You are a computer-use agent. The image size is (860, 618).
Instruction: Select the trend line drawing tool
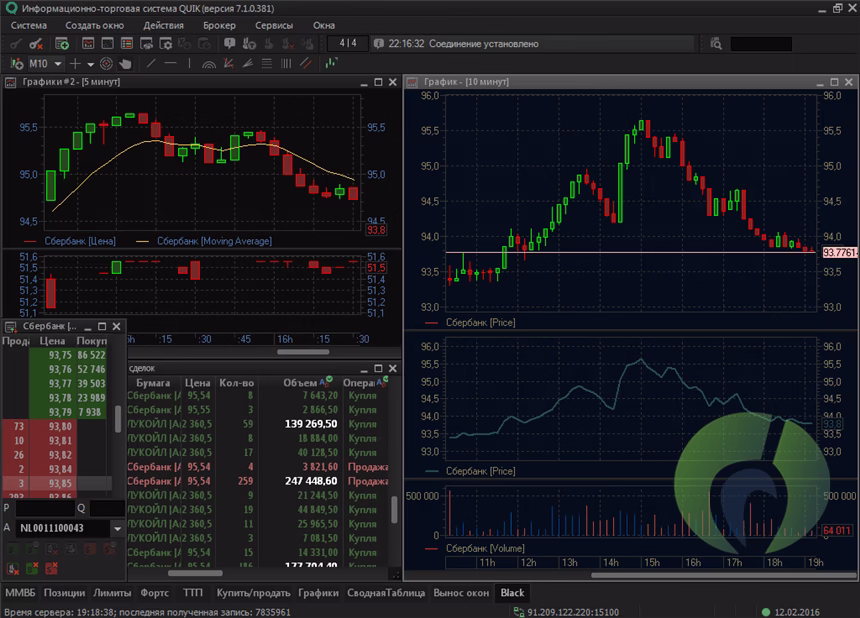click(151, 64)
